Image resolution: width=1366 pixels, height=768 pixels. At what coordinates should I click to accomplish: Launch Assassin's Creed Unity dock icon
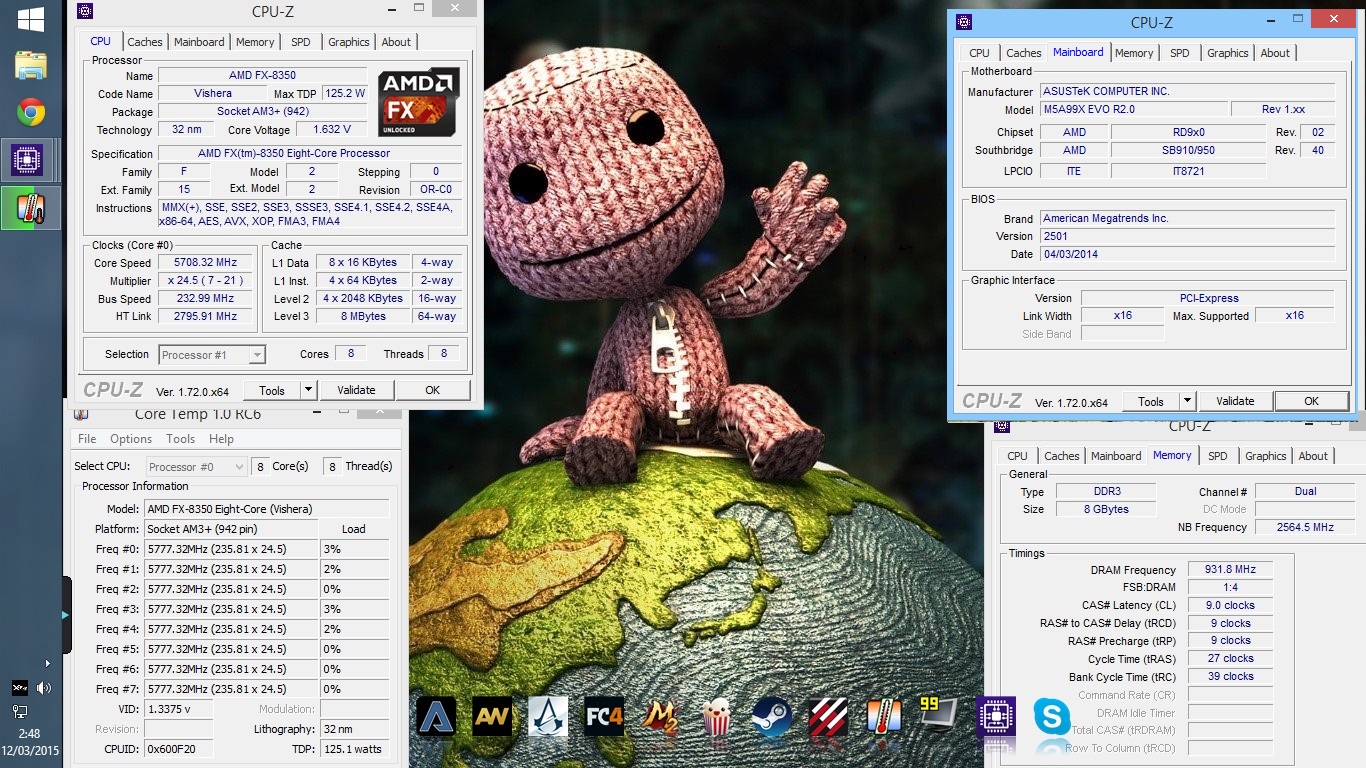[x=548, y=716]
